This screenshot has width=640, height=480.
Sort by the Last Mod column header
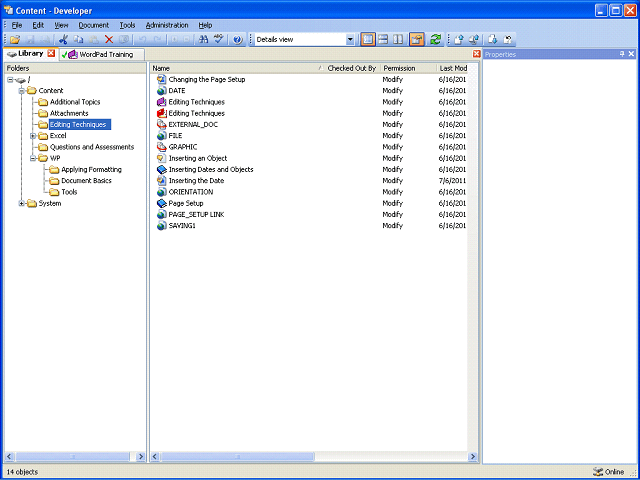coord(452,68)
